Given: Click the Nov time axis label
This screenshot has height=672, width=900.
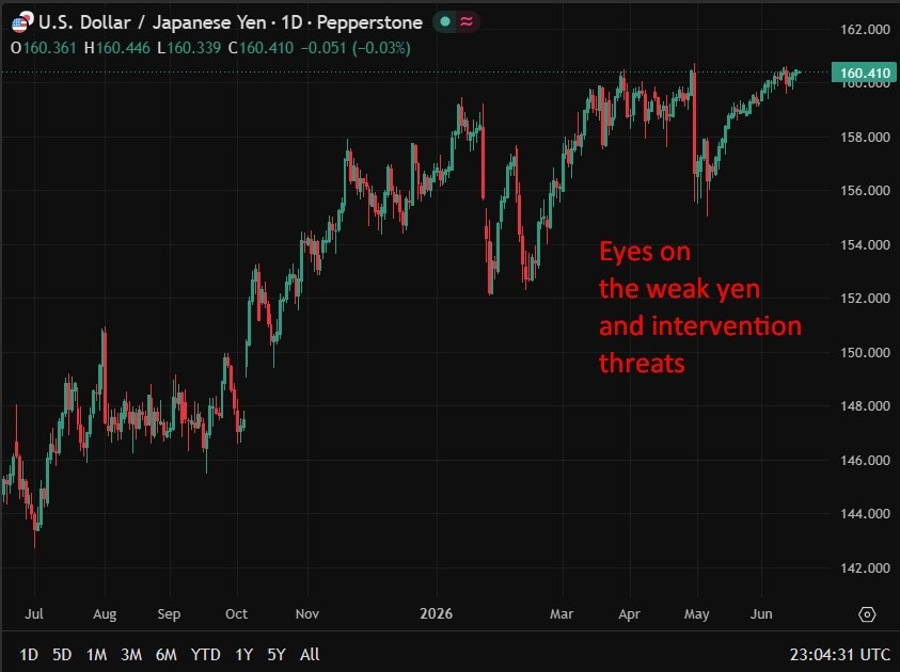Looking at the screenshot, I should tap(307, 614).
